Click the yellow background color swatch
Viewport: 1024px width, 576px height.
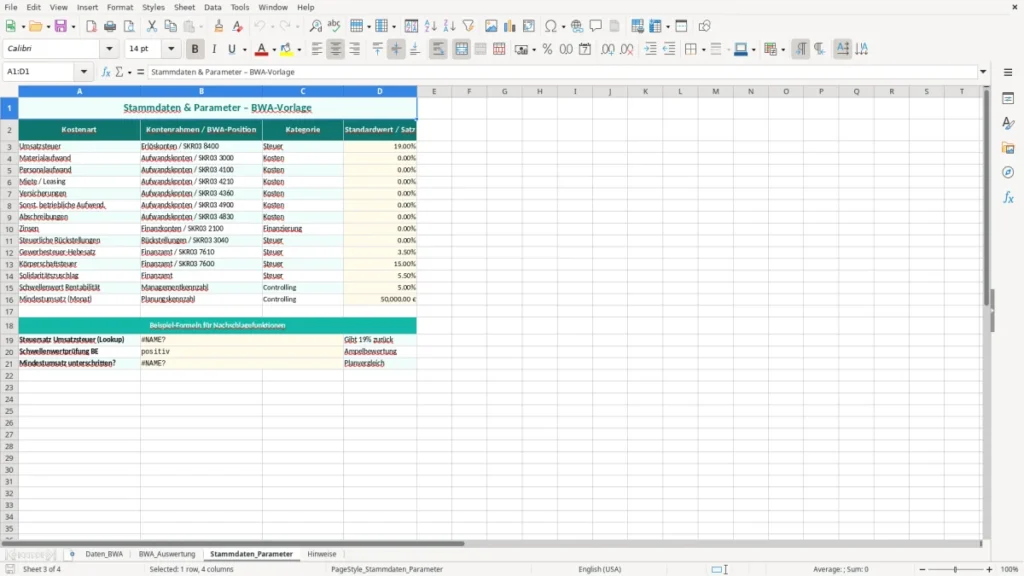click(286, 49)
